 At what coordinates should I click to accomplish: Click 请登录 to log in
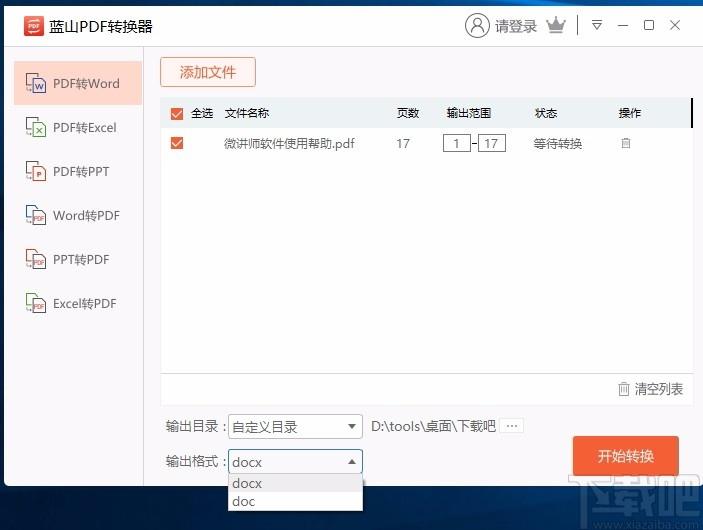(x=516, y=26)
